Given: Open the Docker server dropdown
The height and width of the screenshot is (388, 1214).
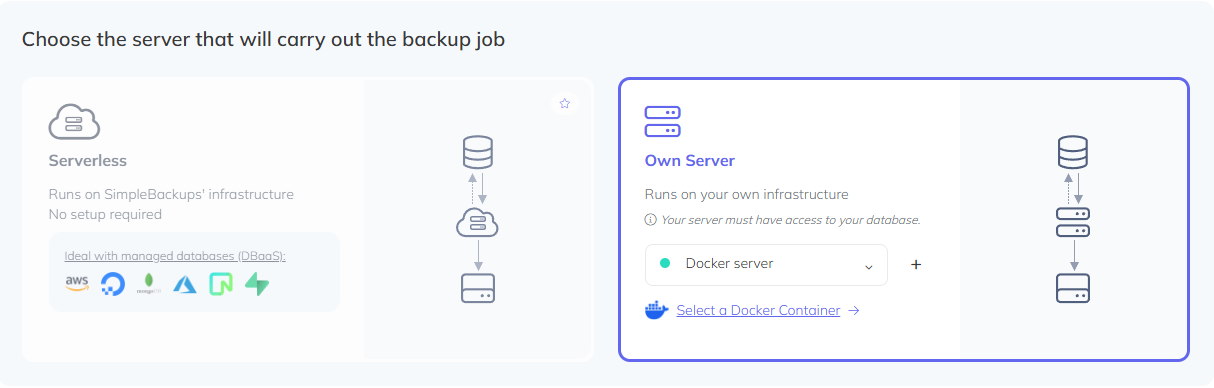Looking at the screenshot, I should click(766, 265).
